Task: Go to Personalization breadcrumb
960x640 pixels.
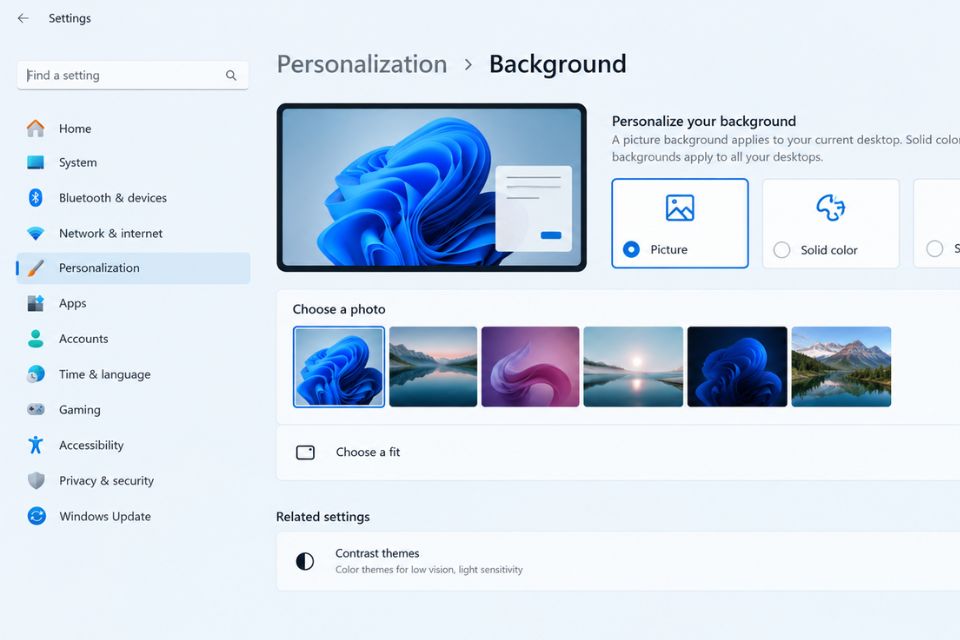Action: click(x=362, y=64)
